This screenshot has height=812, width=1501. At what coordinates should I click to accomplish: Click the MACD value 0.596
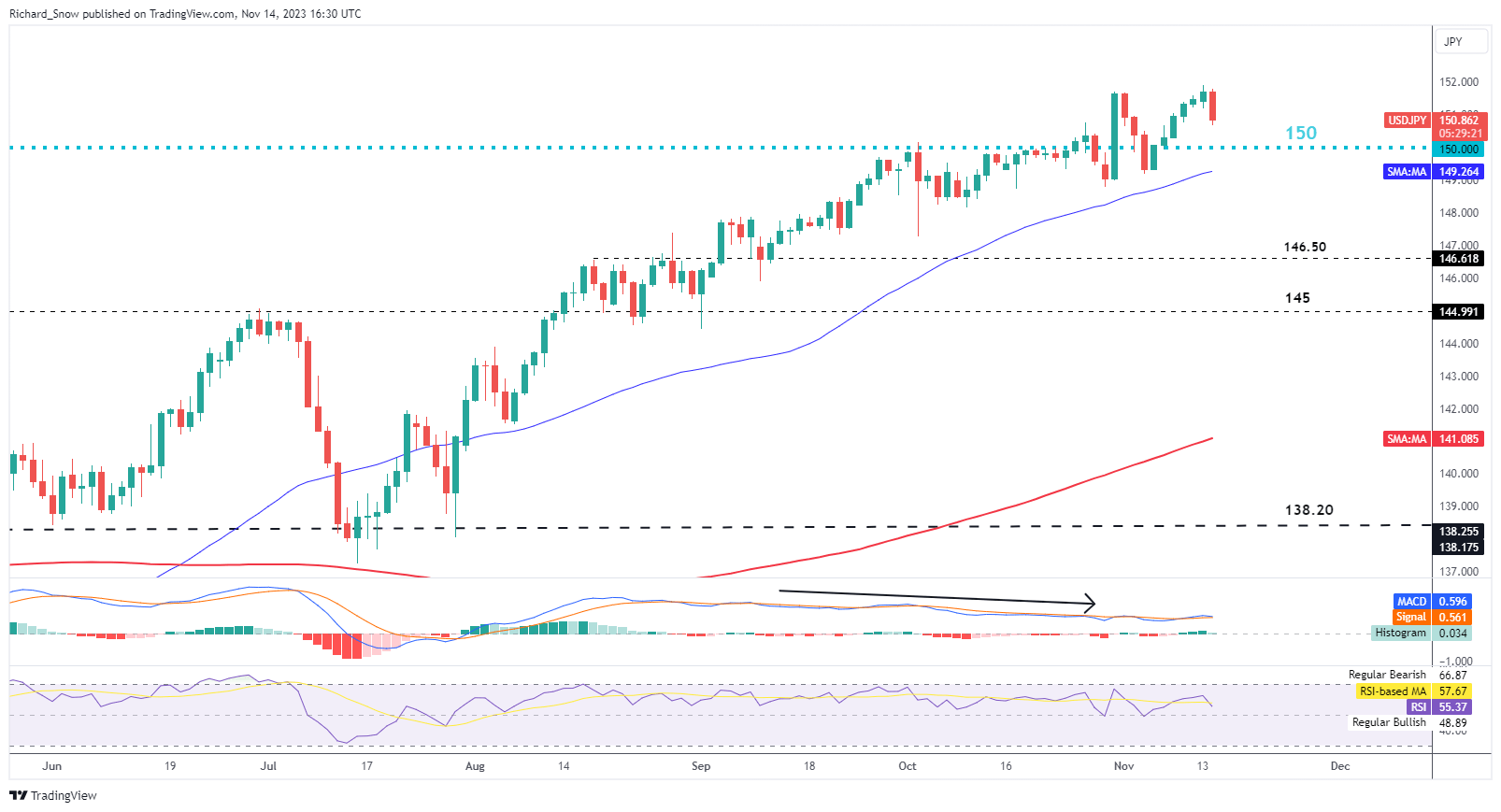pyautogui.click(x=1452, y=602)
